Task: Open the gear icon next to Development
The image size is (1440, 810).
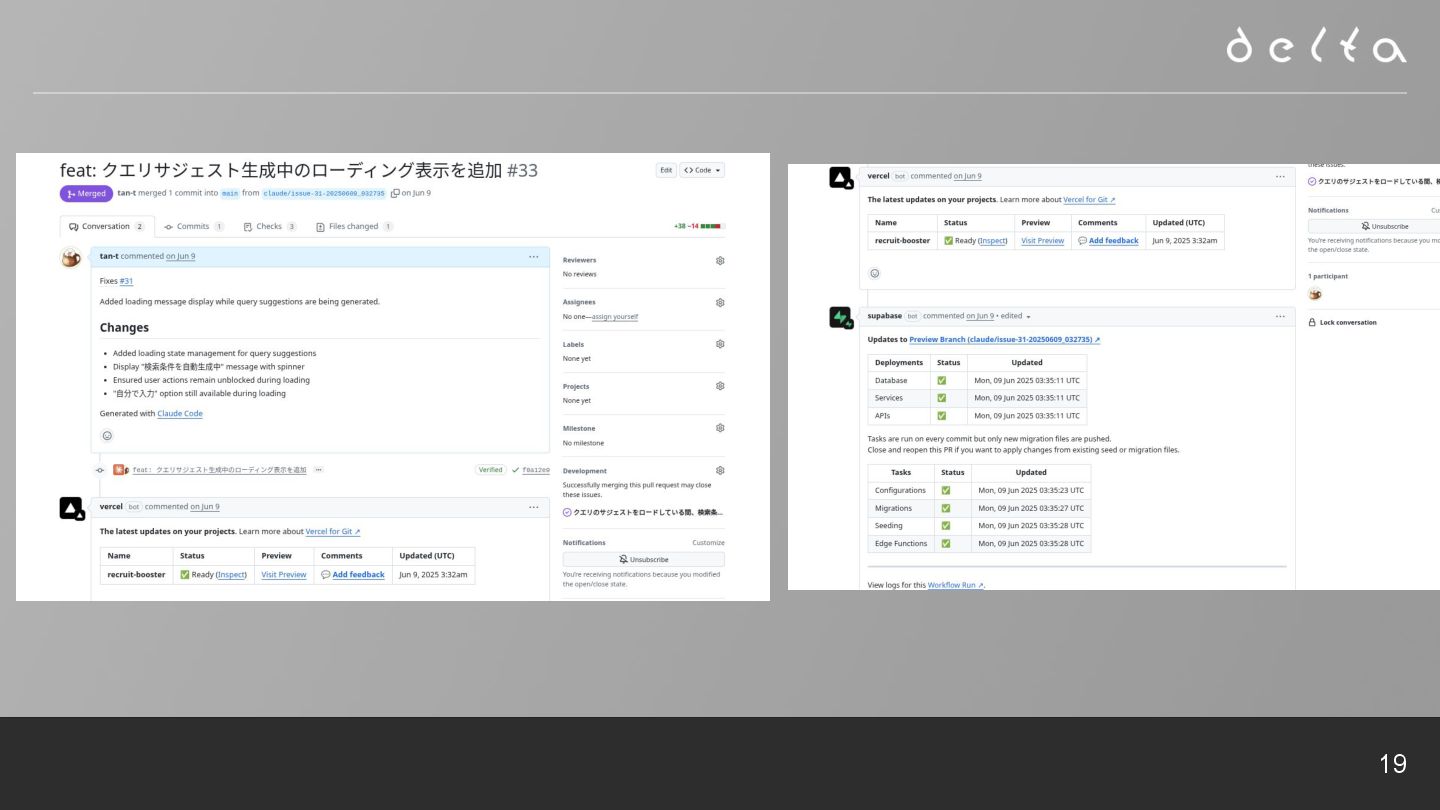Action: pos(720,470)
